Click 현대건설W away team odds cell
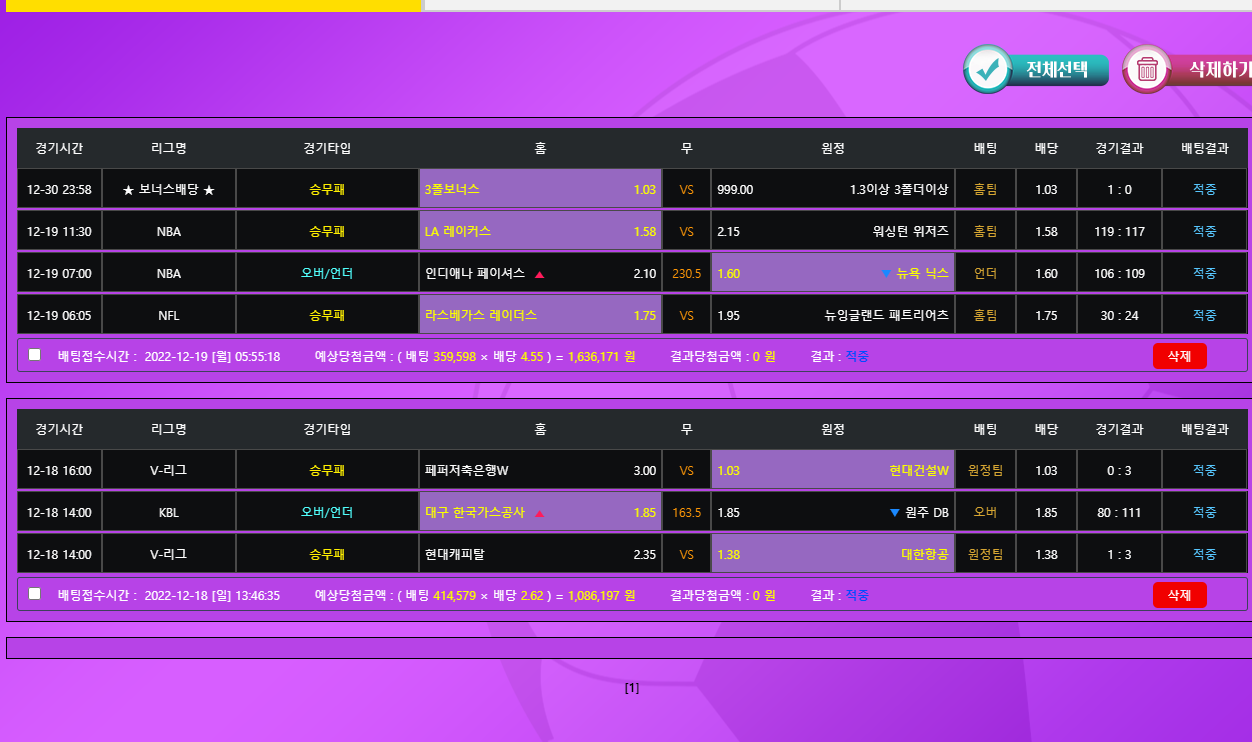 pos(832,471)
